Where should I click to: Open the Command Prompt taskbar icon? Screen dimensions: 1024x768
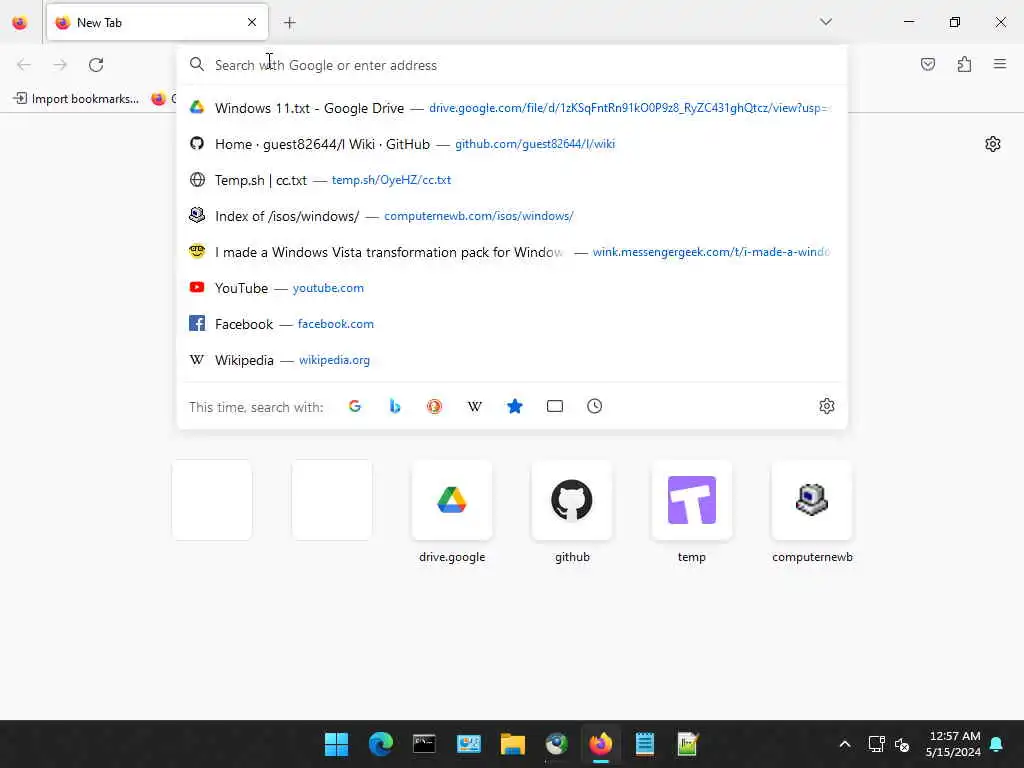(x=424, y=744)
